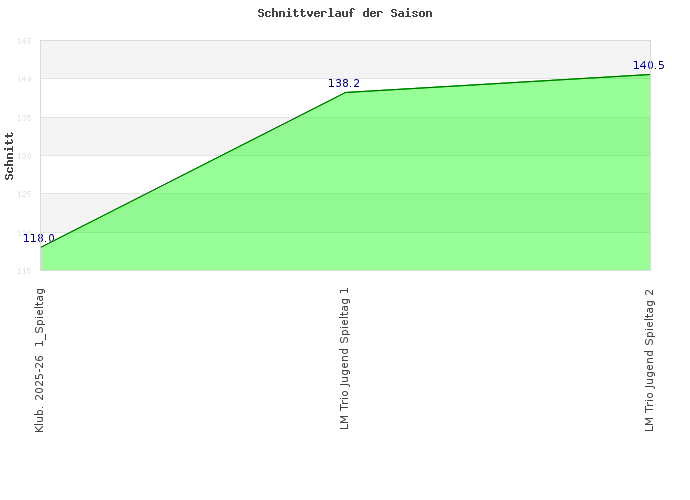This screenshot has width=690, height=500.
Task: Click the 145 y-axis tick label
Action: (x=23, y=41)
